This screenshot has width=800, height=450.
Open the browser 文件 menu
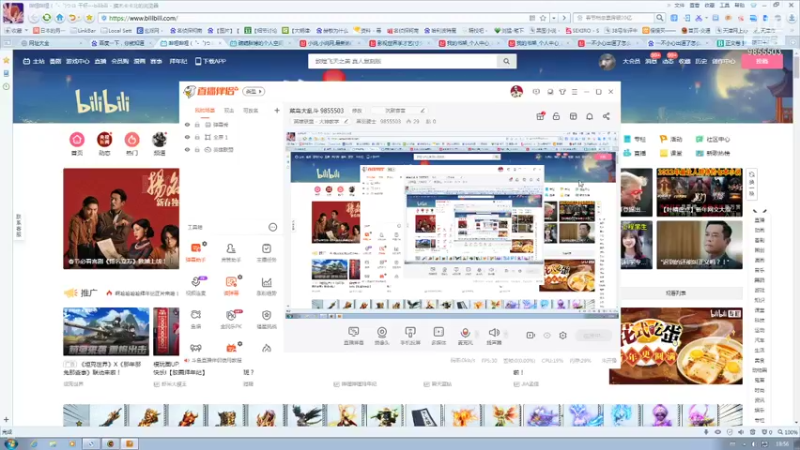pyautogui.click(x=679, y=5)
